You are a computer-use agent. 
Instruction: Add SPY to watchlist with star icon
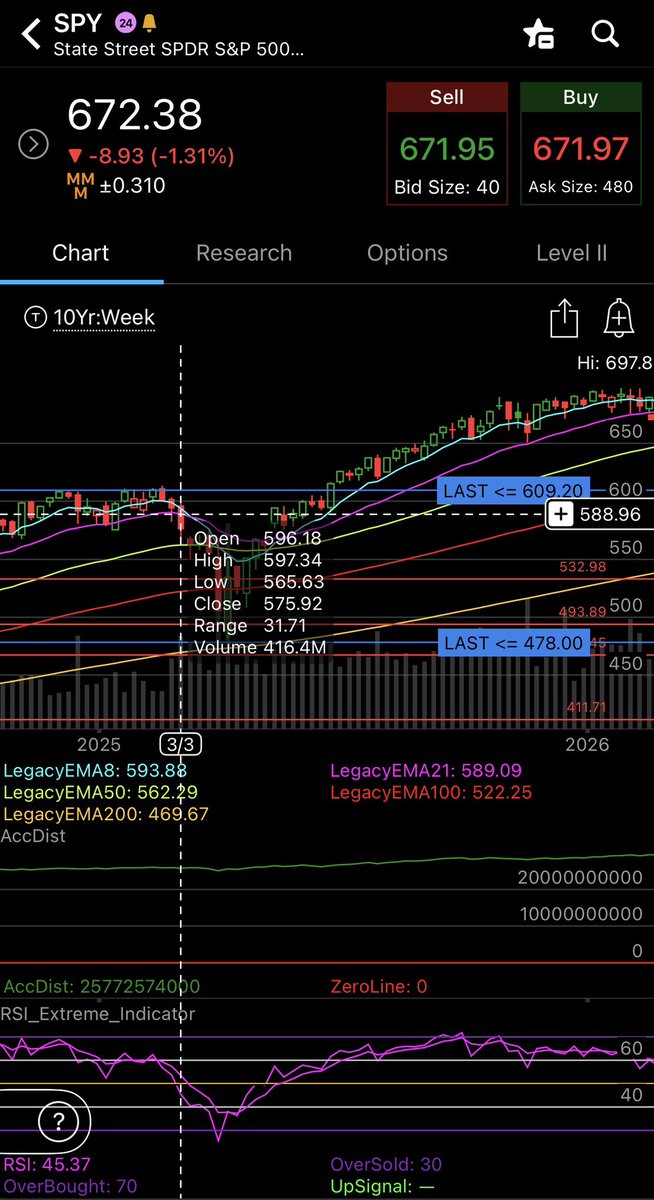click(539, 34)
